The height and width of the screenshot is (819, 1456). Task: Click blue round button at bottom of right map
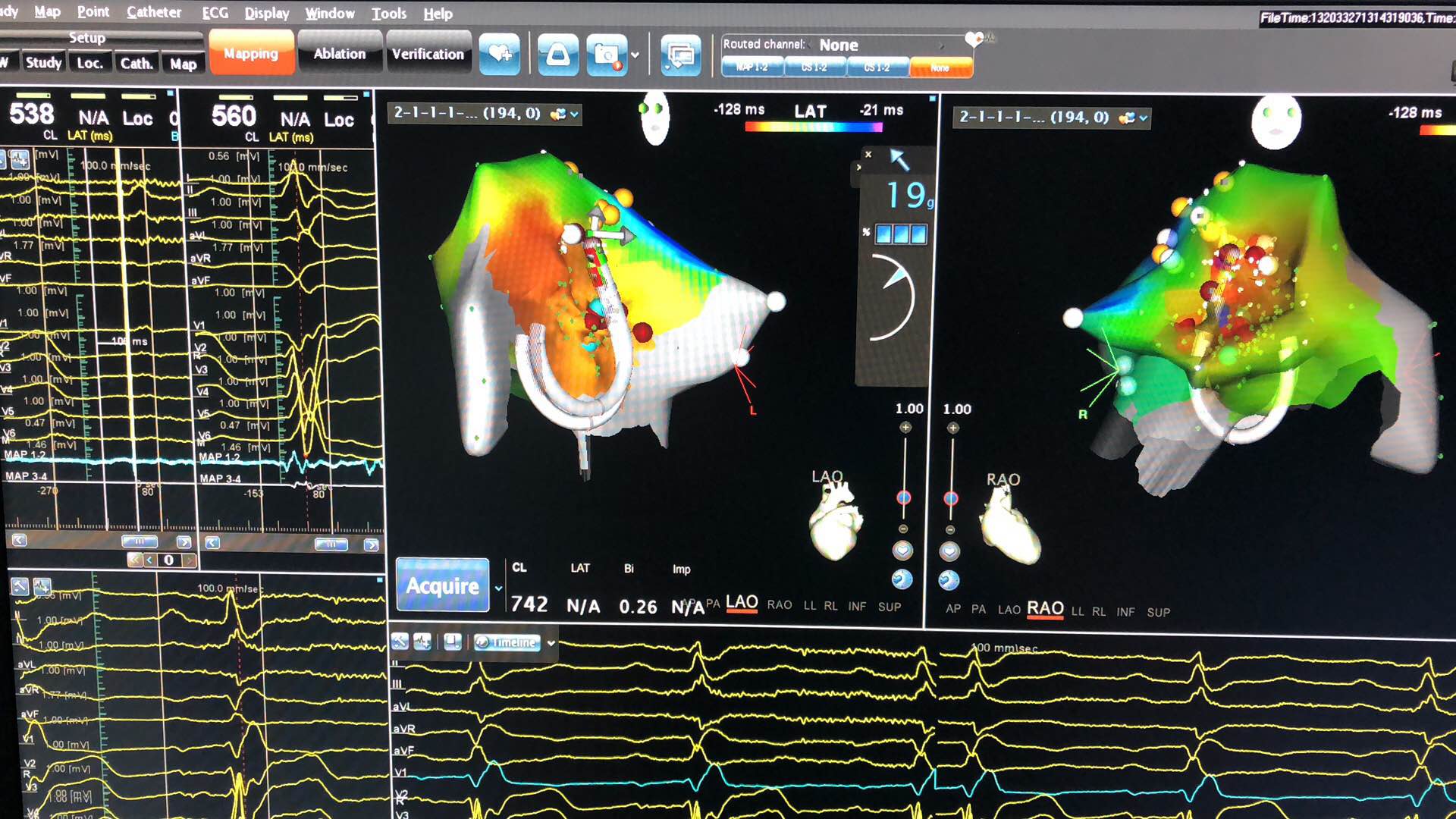coord(949,580)
